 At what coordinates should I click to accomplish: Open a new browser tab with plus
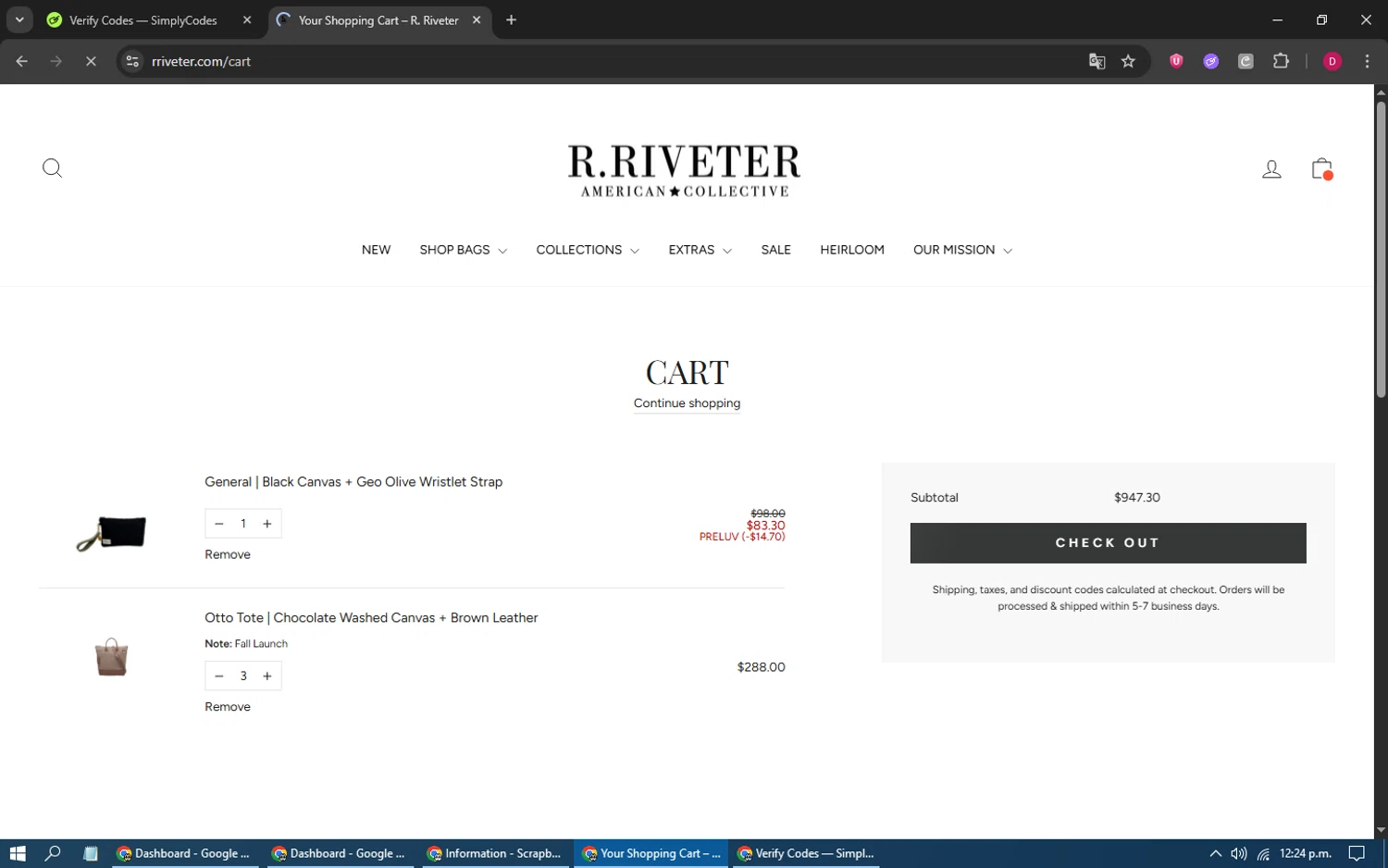(511, 20)
